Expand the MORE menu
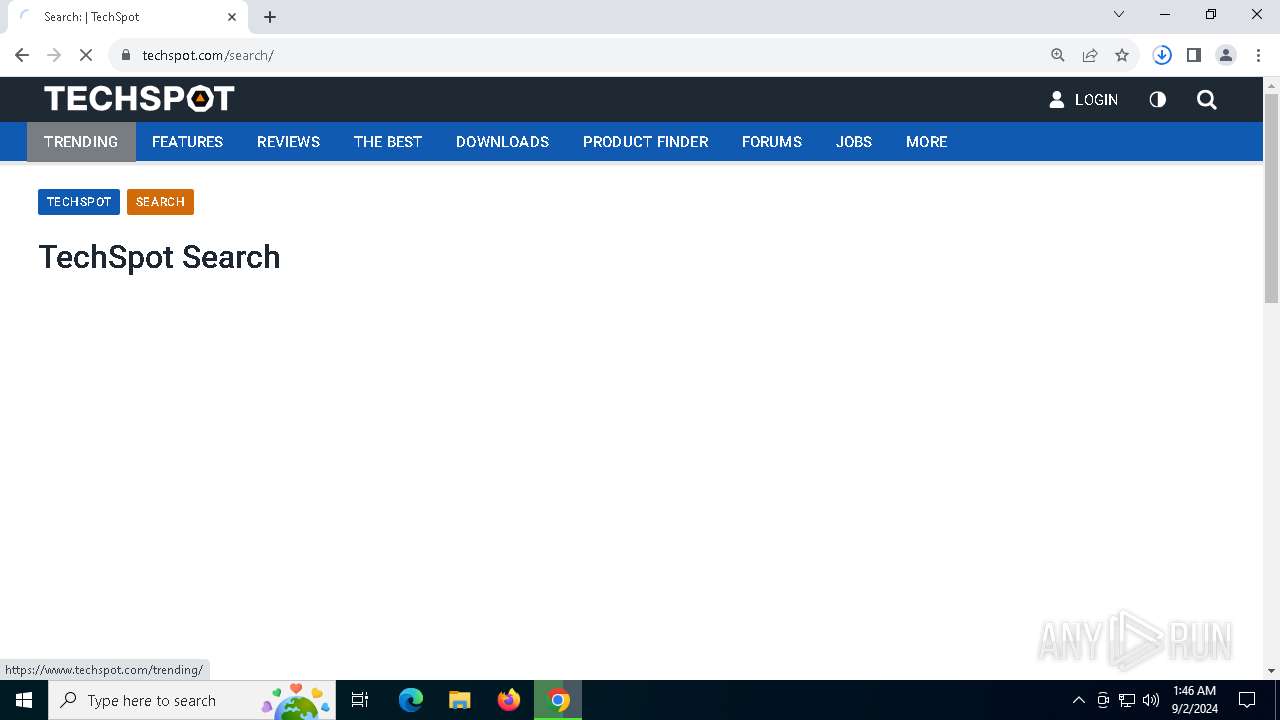This screenshot has width=1280, height=720. tap(926, 142)
